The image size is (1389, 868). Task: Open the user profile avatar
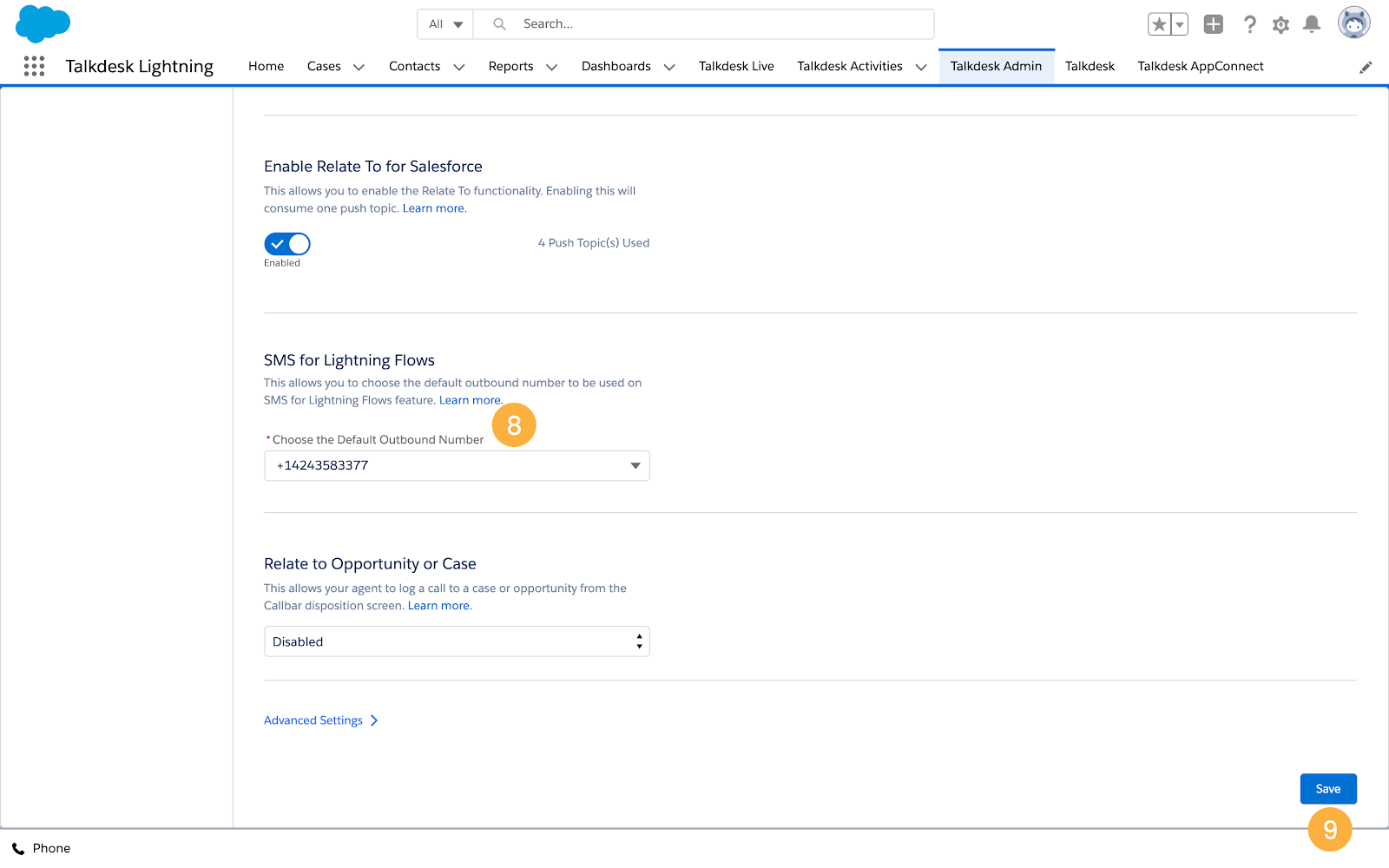pyautogui.click(x=1353, y=23)
